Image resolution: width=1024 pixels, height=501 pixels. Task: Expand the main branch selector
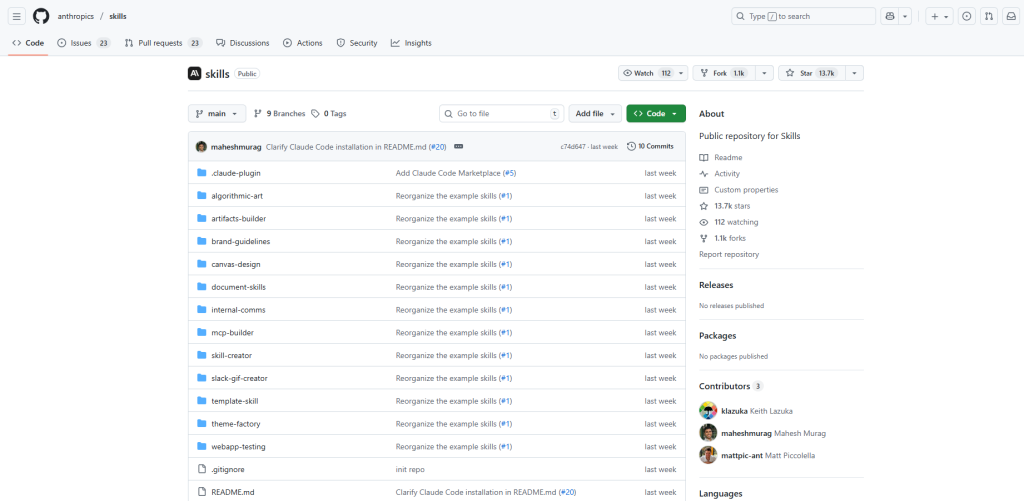point(216,114)
